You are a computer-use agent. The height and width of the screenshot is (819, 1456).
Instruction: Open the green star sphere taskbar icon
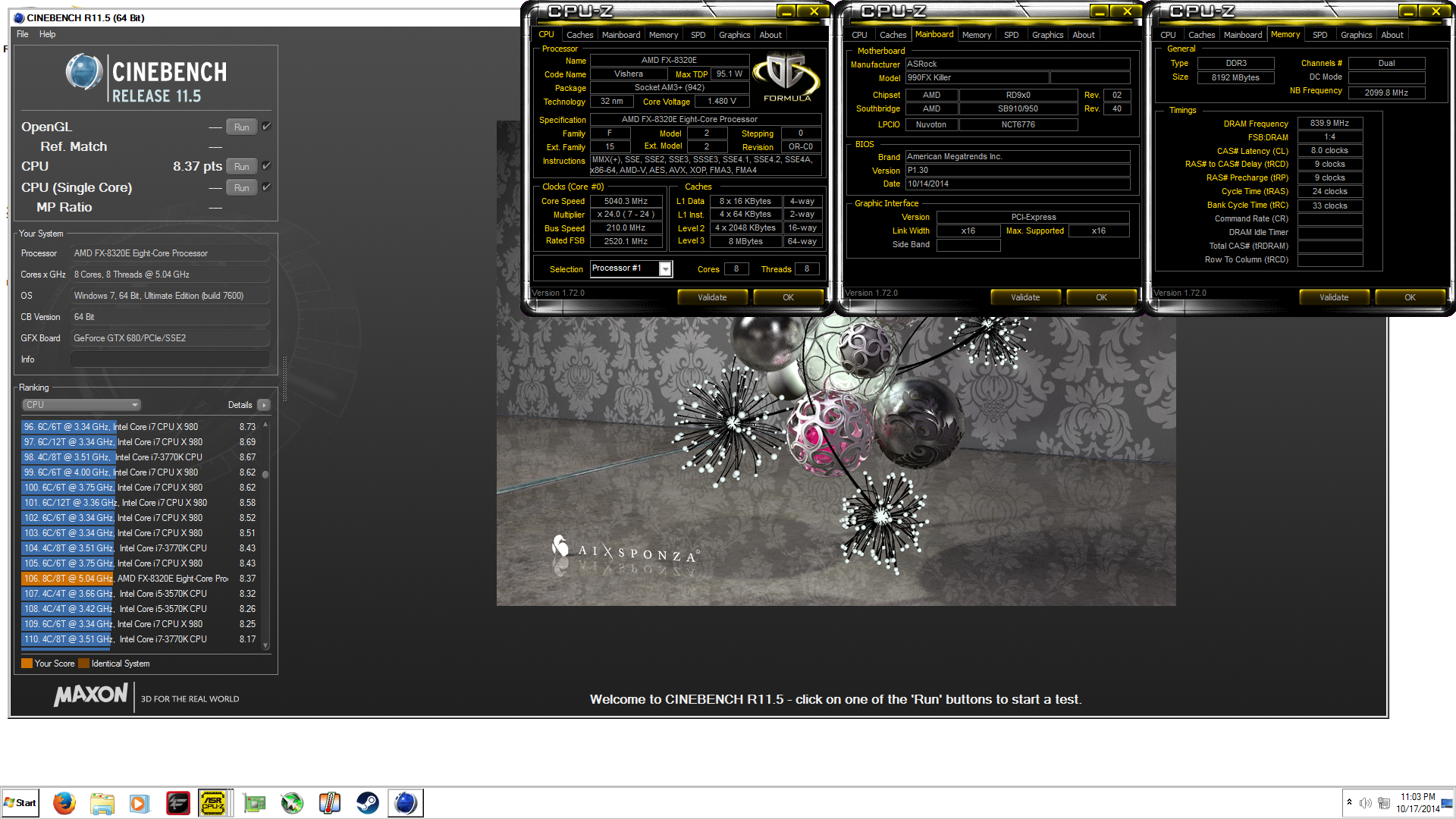point(292,802)
